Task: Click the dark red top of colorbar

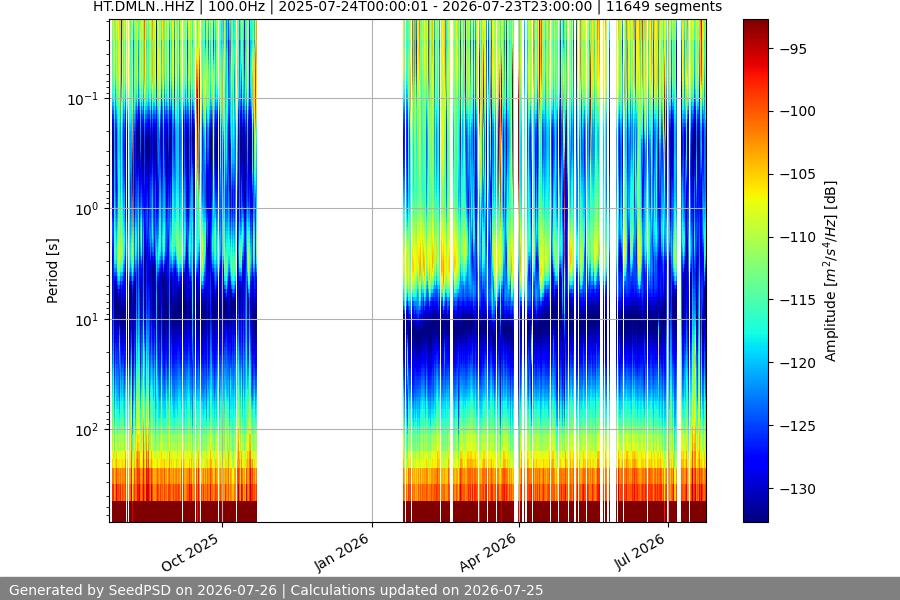Action: point(756,29)
